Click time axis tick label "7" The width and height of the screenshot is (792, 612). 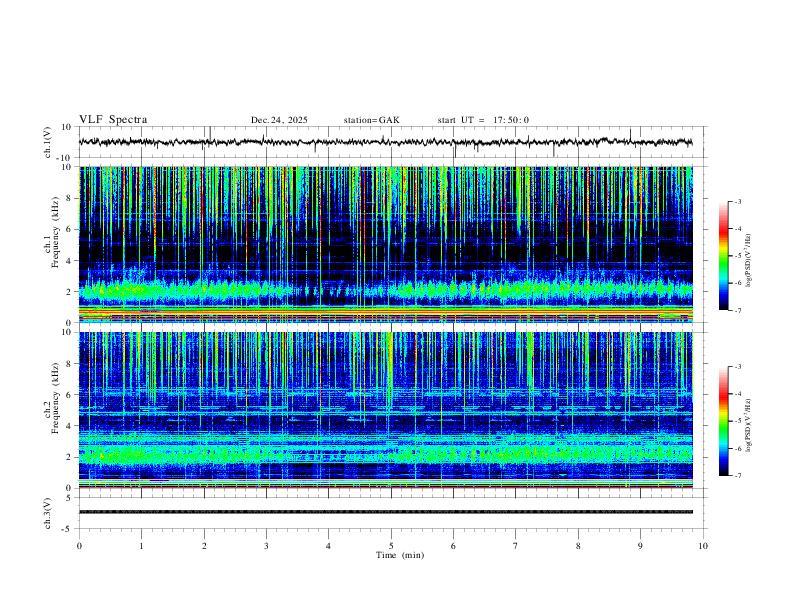coord(516,546)
